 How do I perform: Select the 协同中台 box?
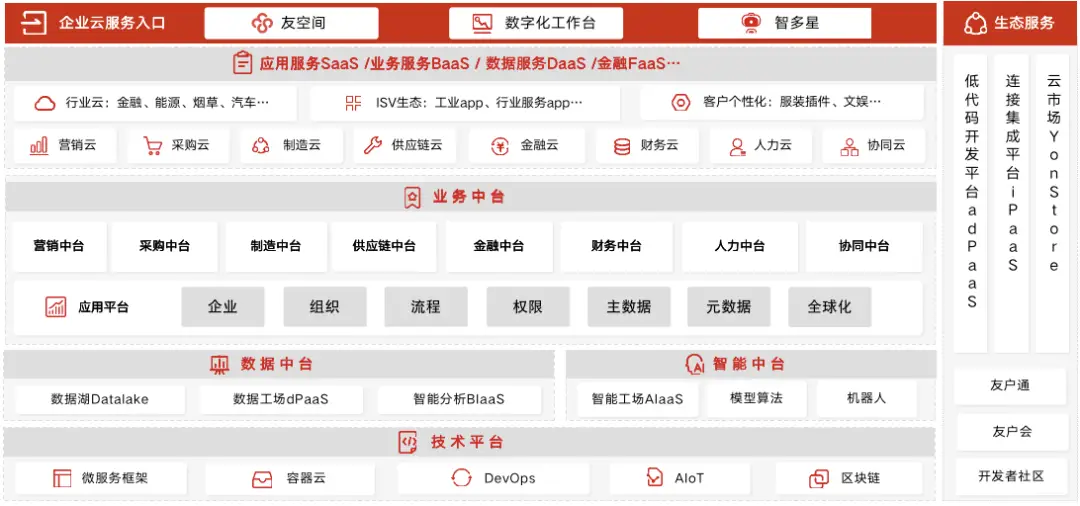(864, 246)
